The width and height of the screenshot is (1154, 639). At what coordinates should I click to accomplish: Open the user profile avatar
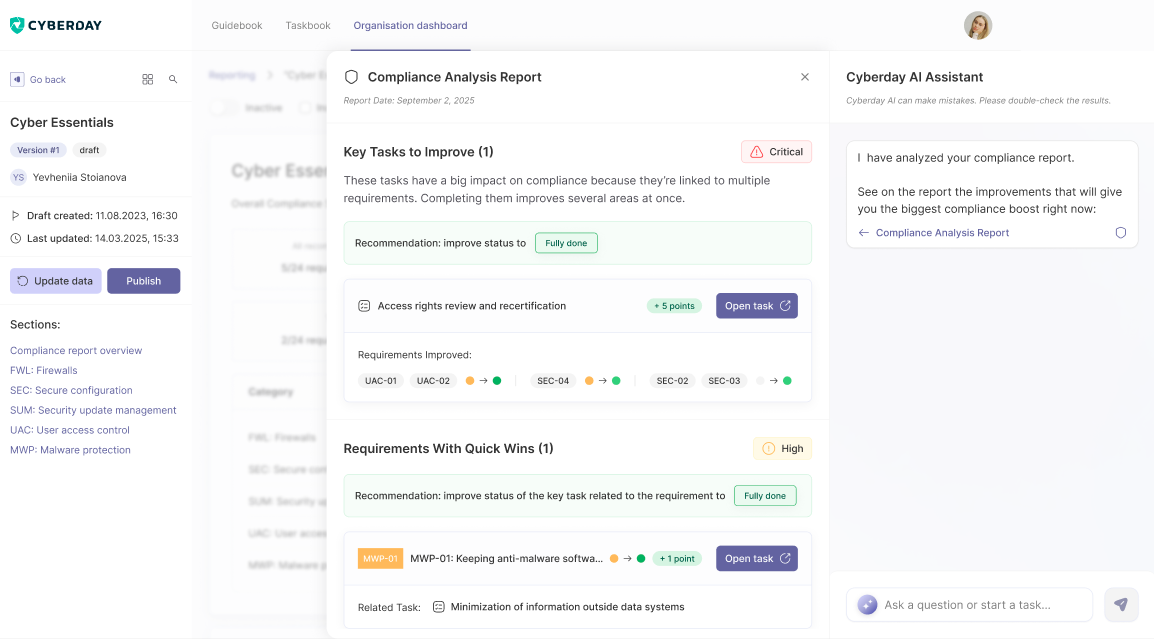click(x=977, y=25)
